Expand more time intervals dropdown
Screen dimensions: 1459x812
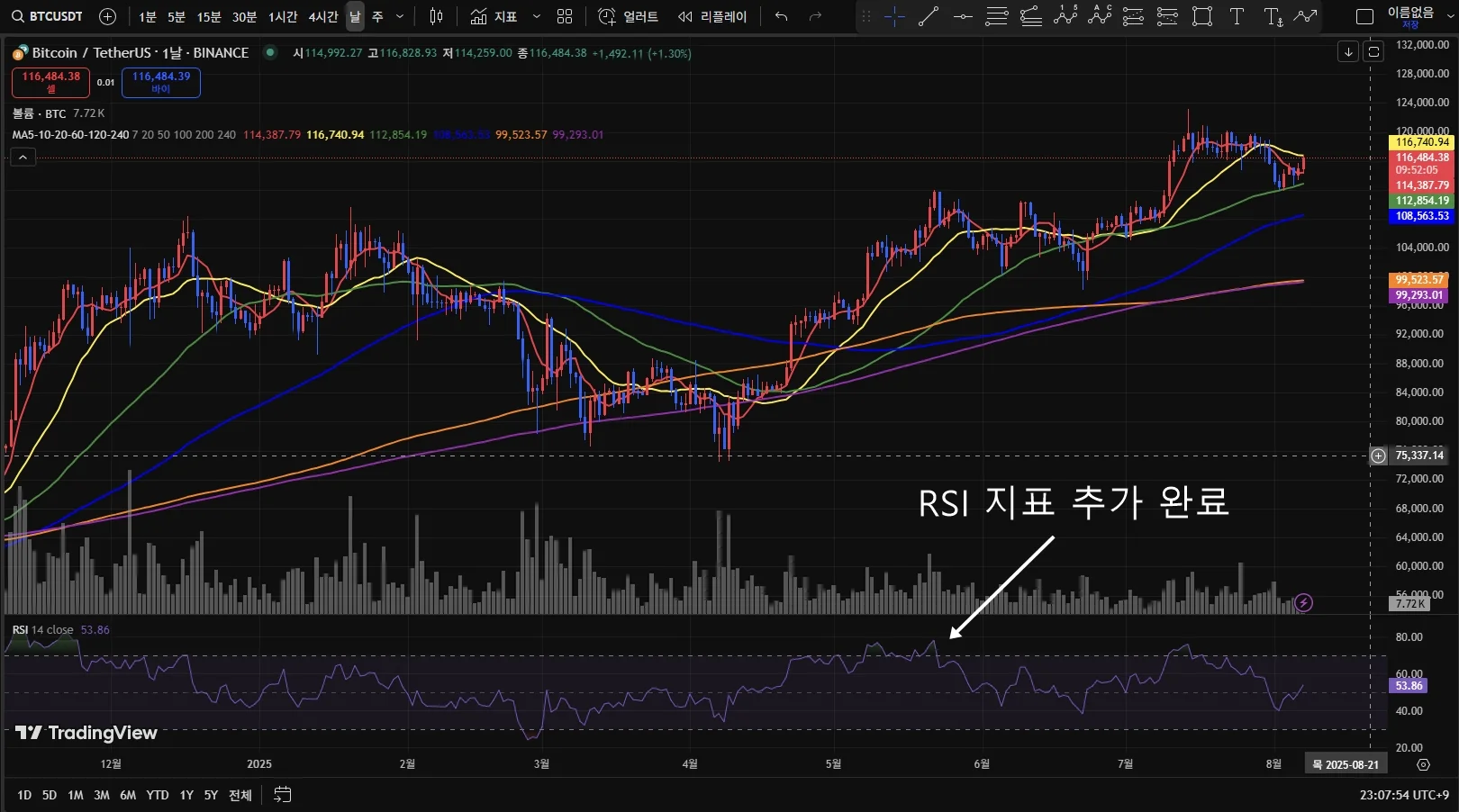pyautogui.click(x=400, y=16)
